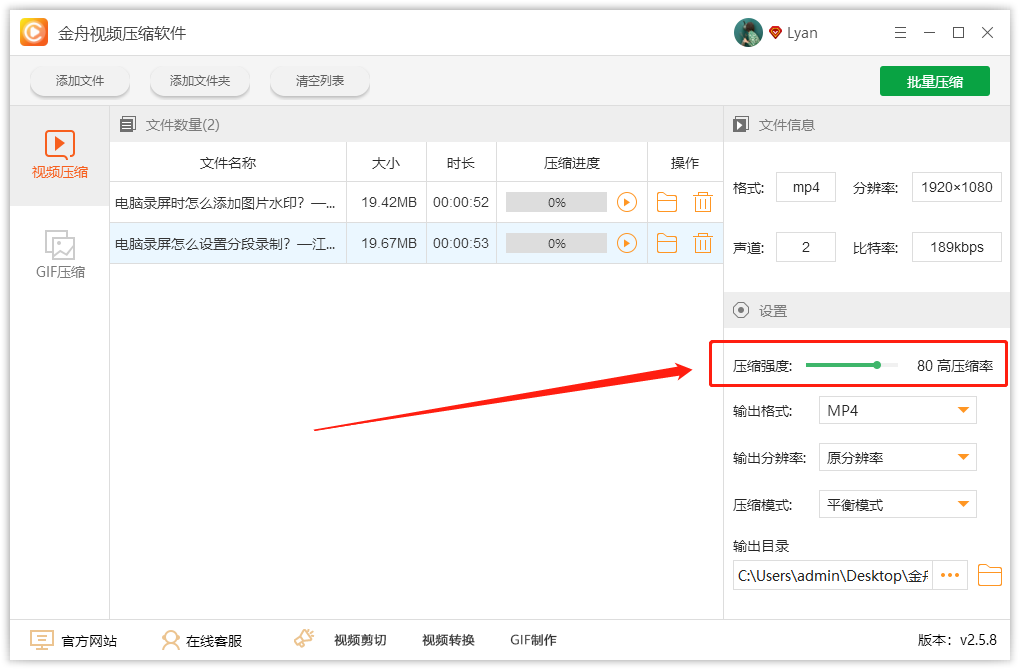The image size is (1020, 670).
Task: Open GIF制作 tool link
Action: (x=533, y=640)
